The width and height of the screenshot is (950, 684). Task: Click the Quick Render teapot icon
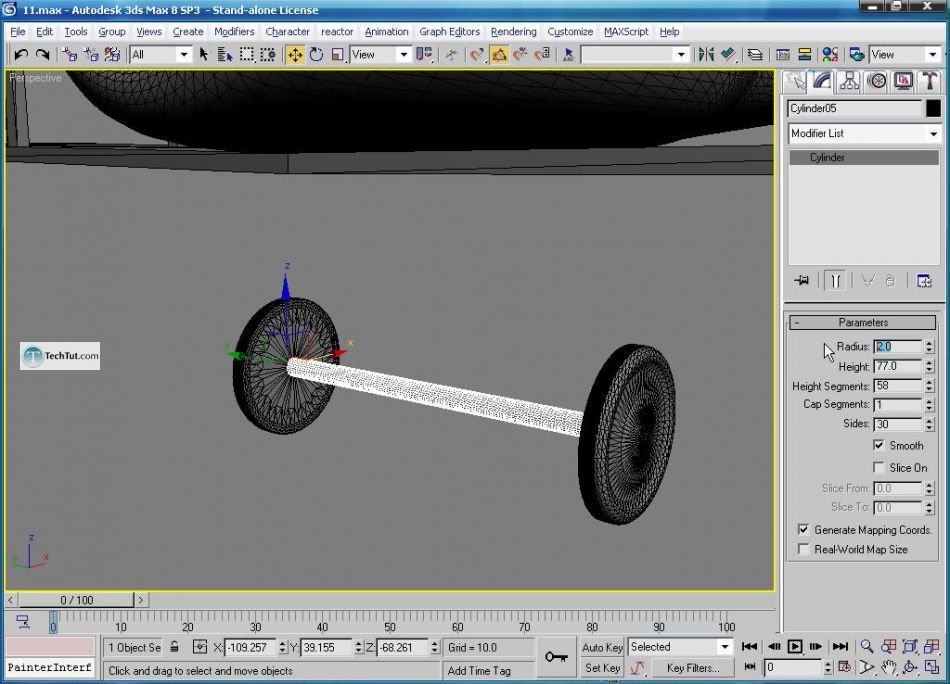click(x=857, y=55)
